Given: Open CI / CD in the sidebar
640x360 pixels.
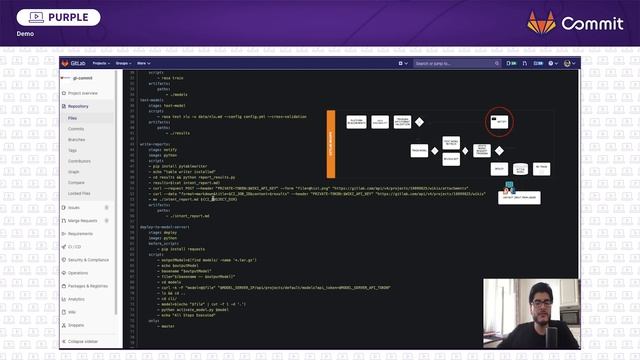Looking at the screenshot, I should (74, 247).
